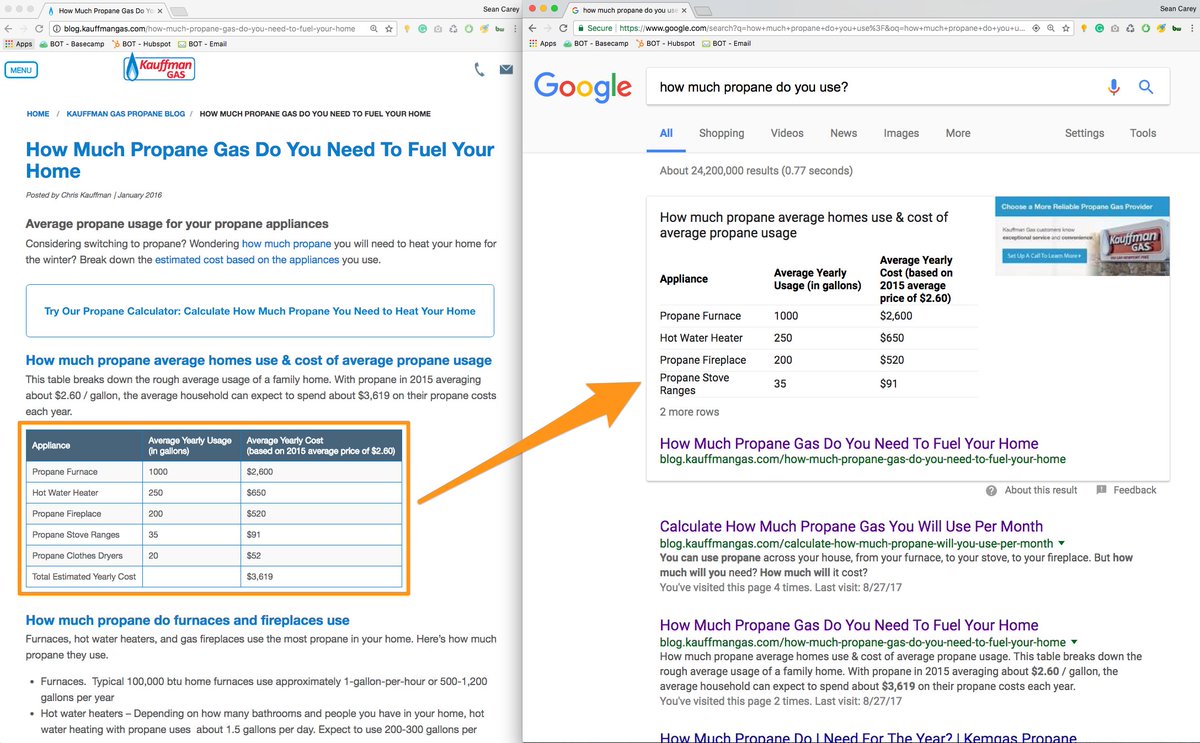Open the More search options menu
This screenshot has width=1200, height=743.
tap(958, 133)
